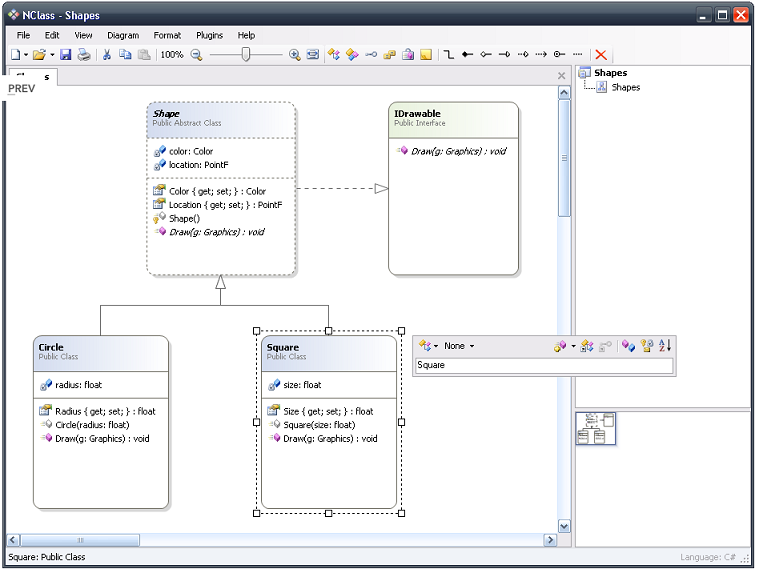Click the vertical scrollbar down arrow
The height and width of the screenshot is (573, 759).
pyautogui.click(x=564, y=526)
